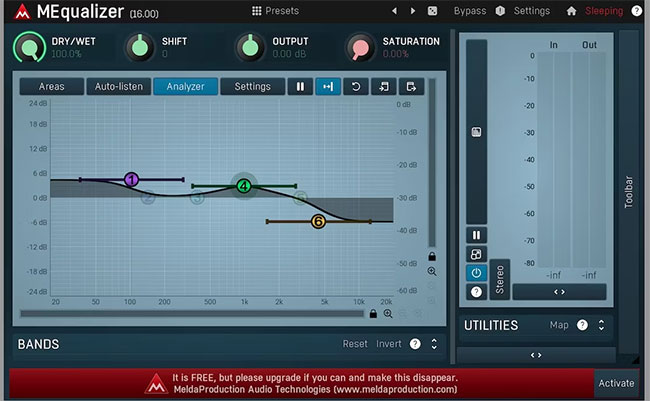Click the vertical scrollbar beside graph

pos(432,163)
